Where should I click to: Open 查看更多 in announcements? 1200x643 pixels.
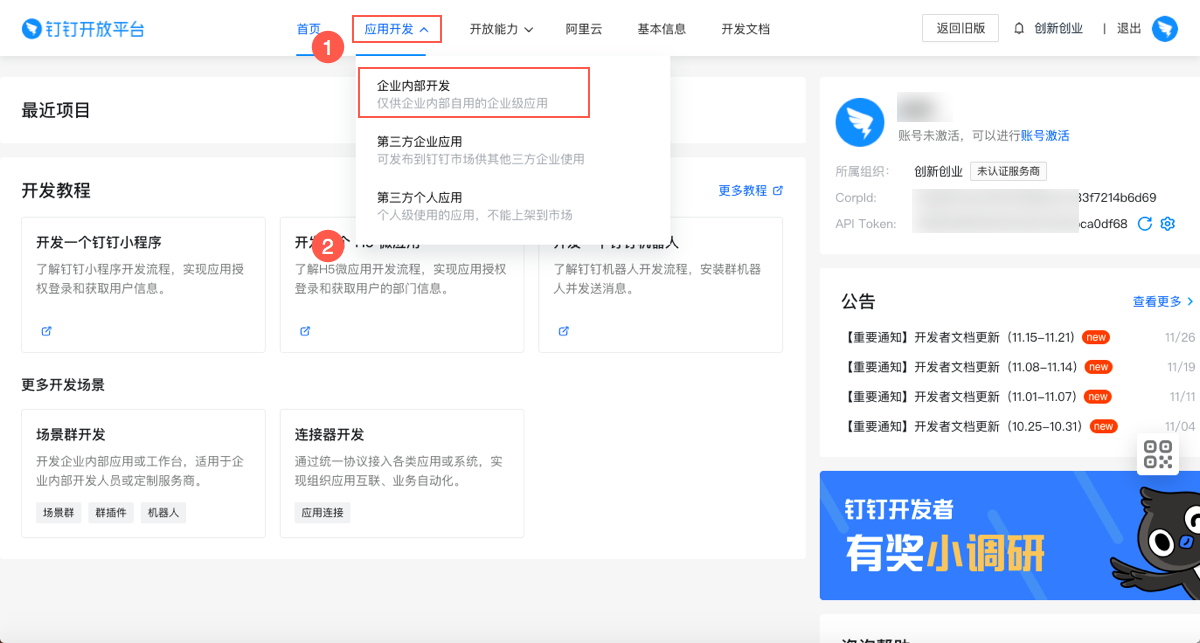[1163, 301]
